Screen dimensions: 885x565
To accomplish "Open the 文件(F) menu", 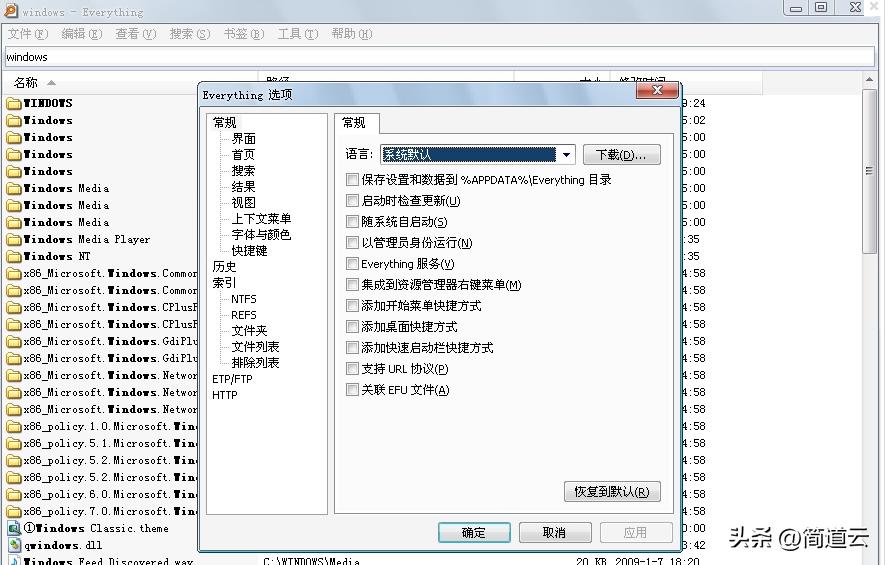I will [x=28, y=34].
